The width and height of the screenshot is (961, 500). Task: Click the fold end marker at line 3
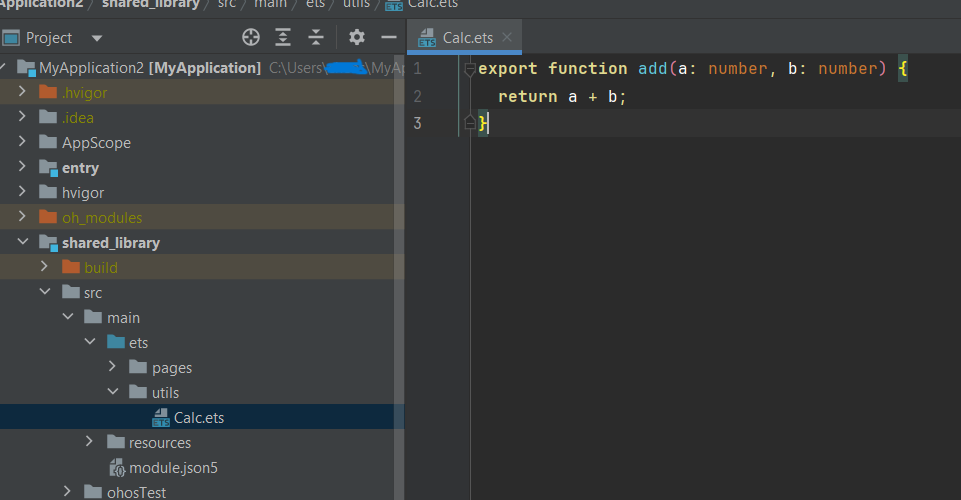pyautogui.click(x=469, y=122)
